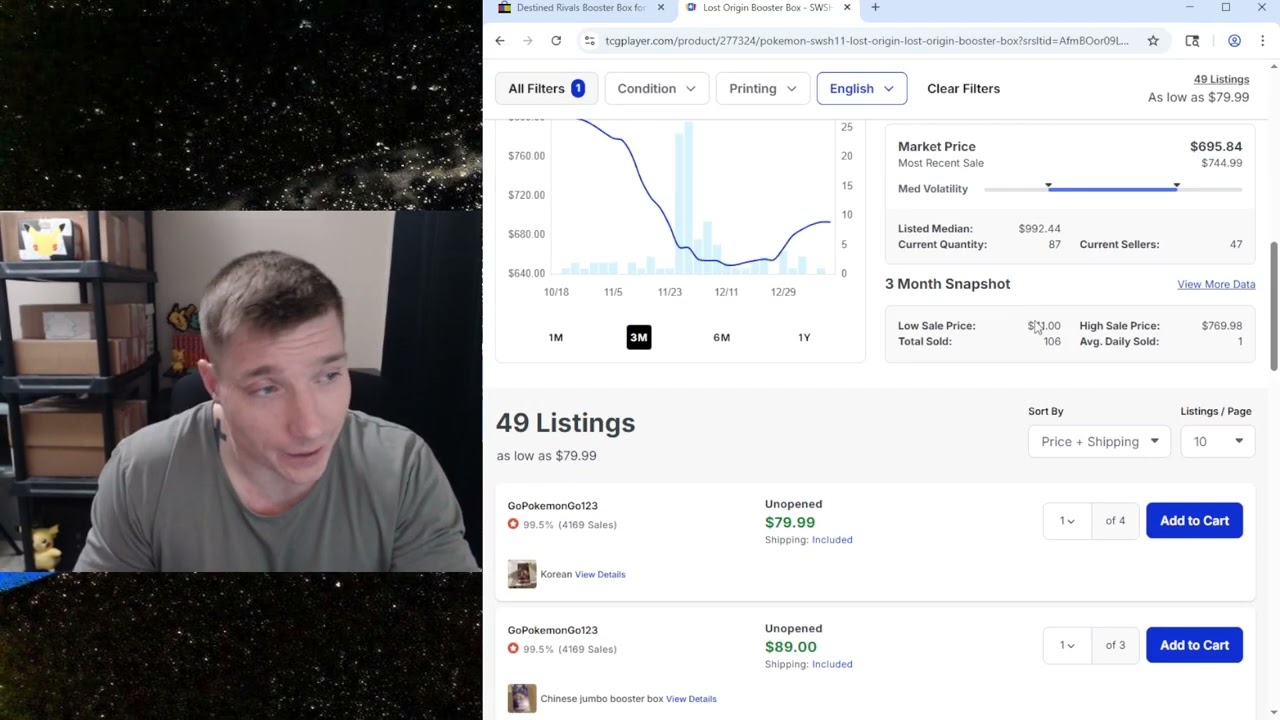
Task: Click the price history line chart
Action: [693, 195]
